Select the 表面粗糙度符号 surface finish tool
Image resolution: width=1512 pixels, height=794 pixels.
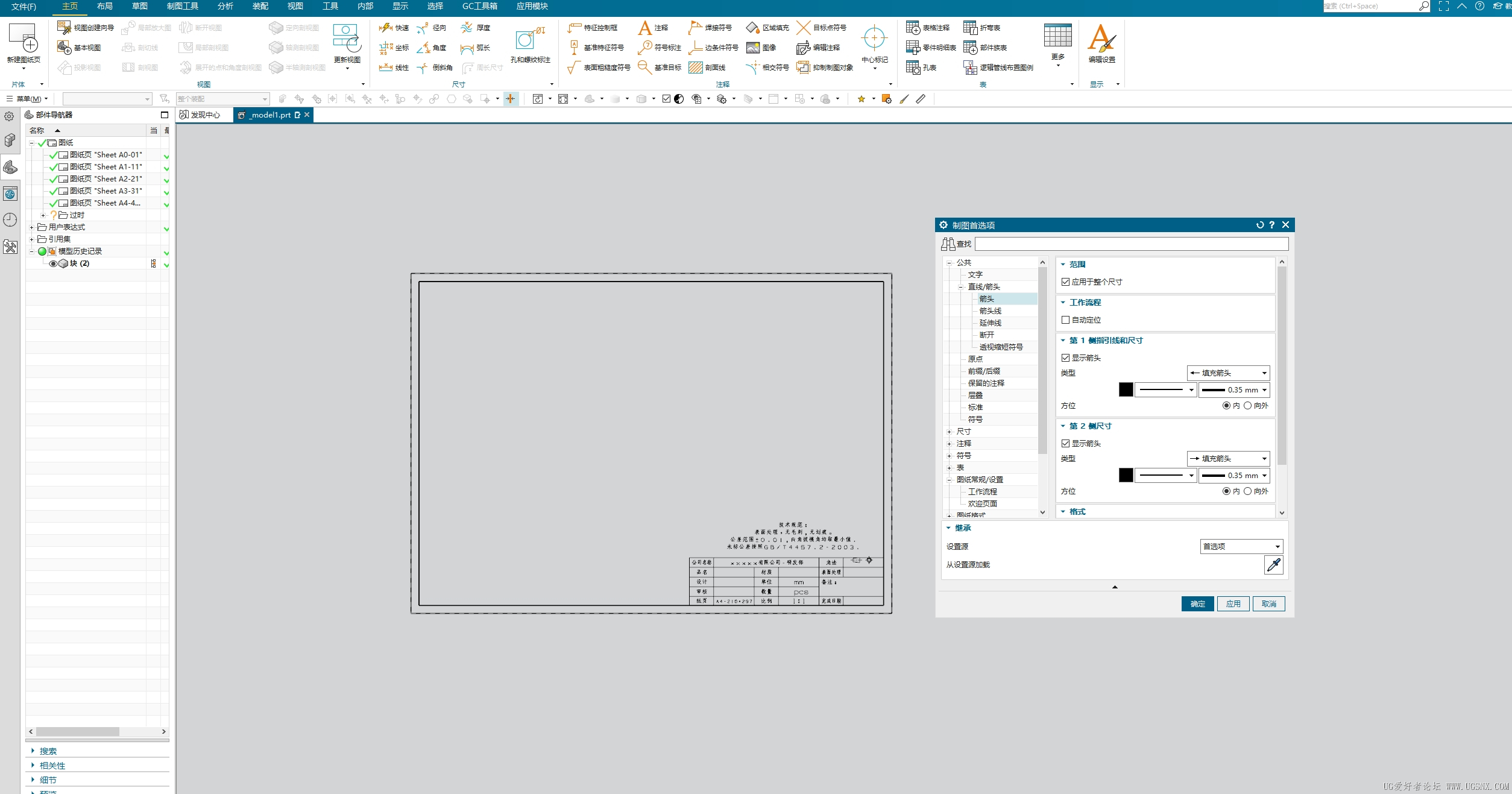pos(599,68)
